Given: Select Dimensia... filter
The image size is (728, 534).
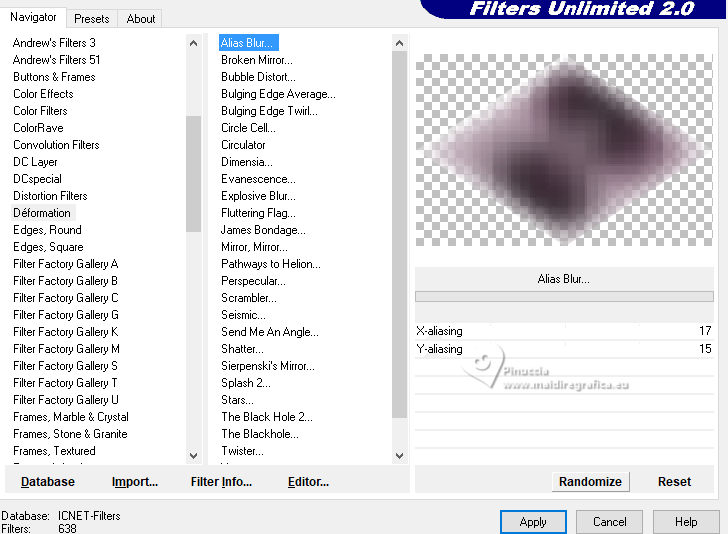Looking at the screenshot, I should 247,162.
